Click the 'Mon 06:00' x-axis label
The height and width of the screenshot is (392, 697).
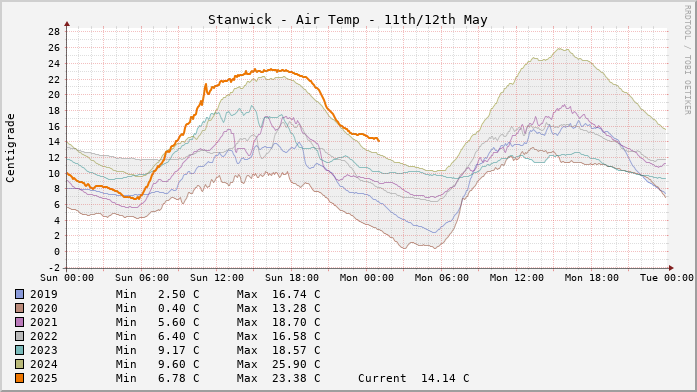[442, 278]
